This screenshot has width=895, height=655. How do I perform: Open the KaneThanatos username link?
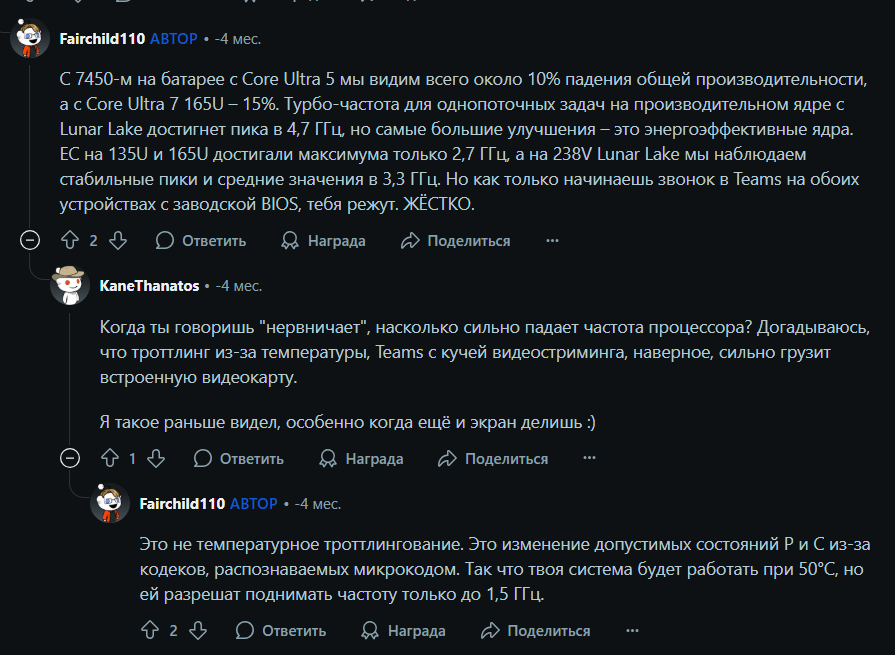149,286
